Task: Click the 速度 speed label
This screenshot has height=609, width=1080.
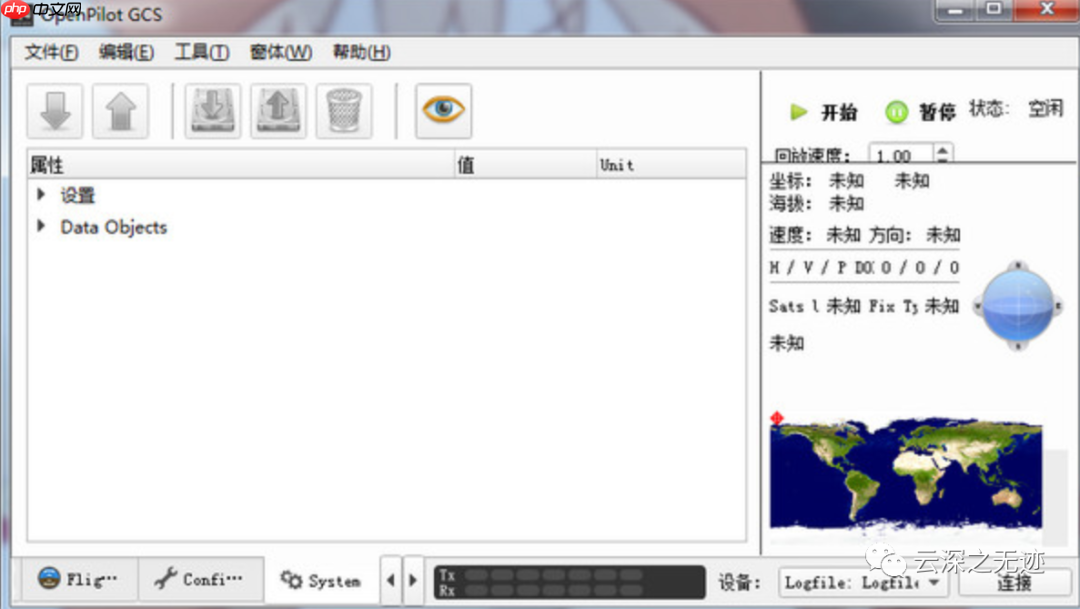Action: tap(789, 235)
